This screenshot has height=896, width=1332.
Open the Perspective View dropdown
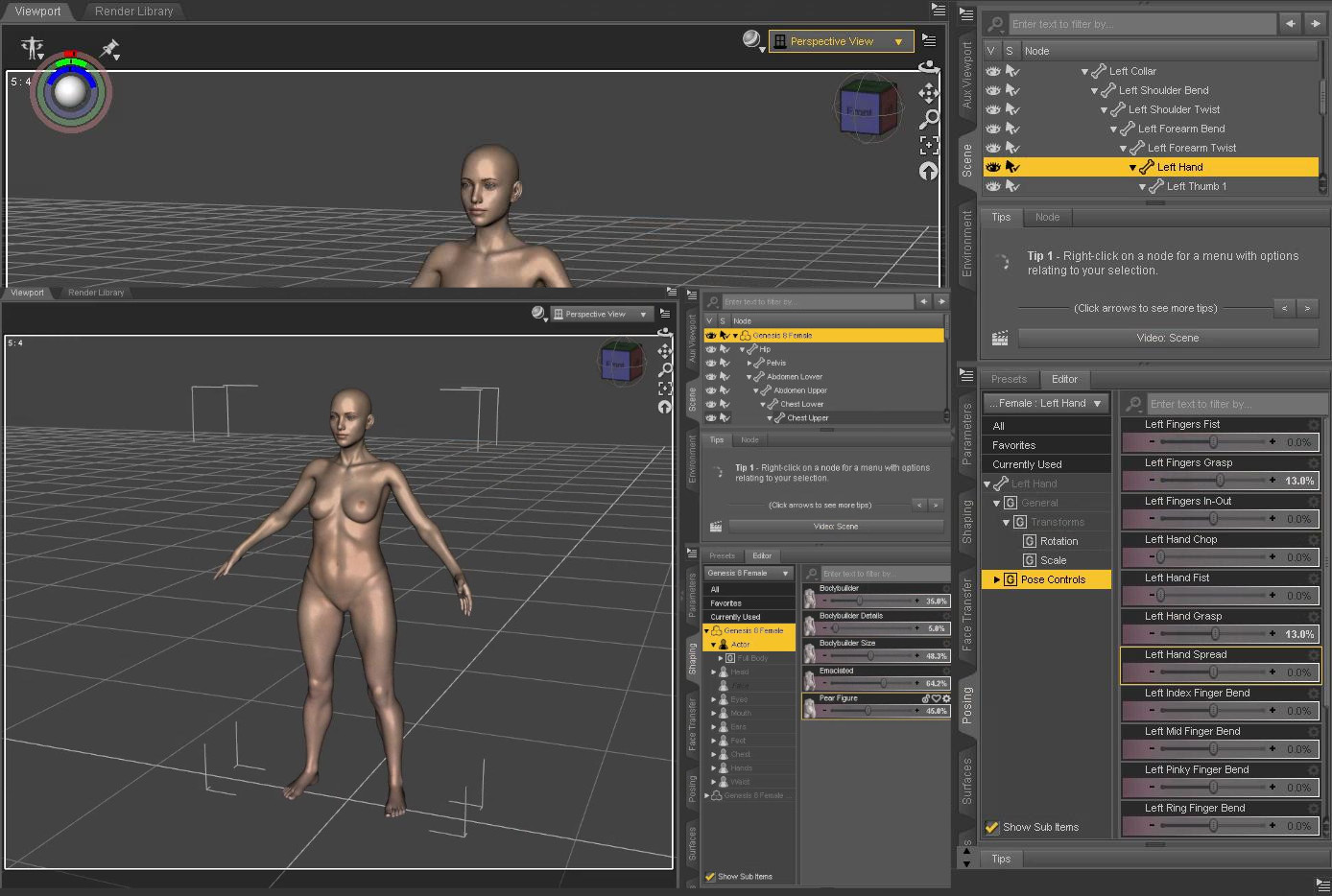point(841,40)
